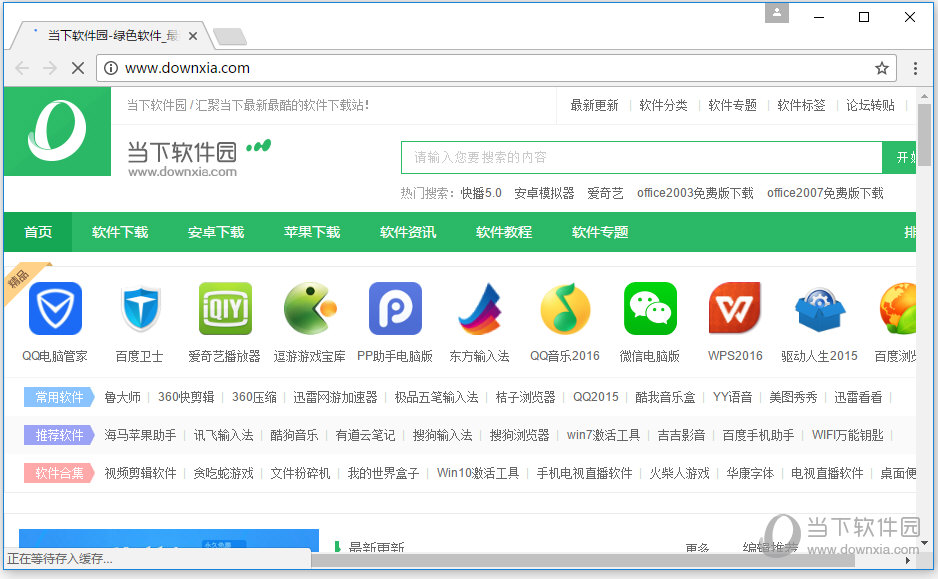Bookmark this page with star
Viewport: 938px width, 579px height.
coord(882,68)
